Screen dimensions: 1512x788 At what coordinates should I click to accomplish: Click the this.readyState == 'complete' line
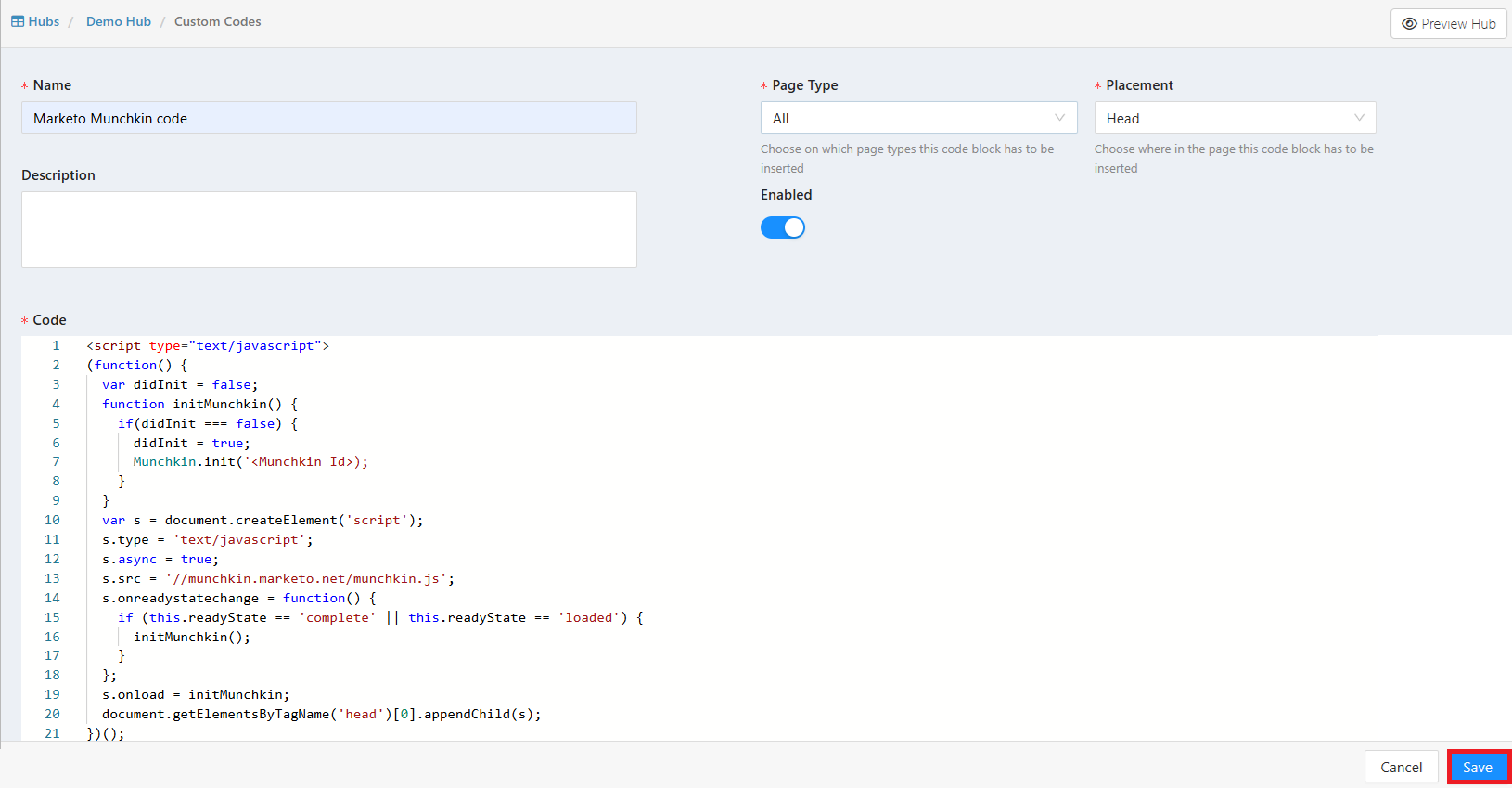point(380,617)
